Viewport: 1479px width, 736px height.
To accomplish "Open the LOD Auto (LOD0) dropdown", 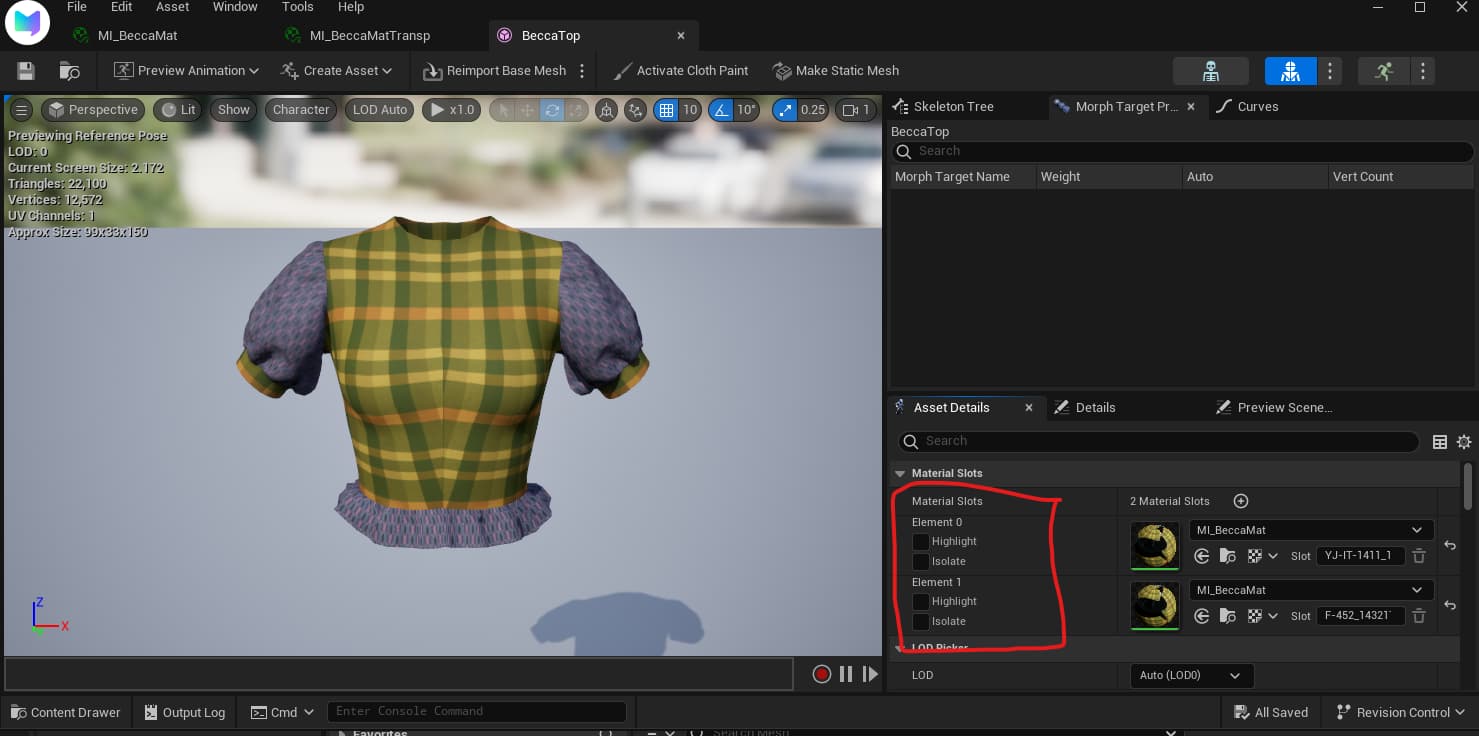I will (x=1190, y=675).
